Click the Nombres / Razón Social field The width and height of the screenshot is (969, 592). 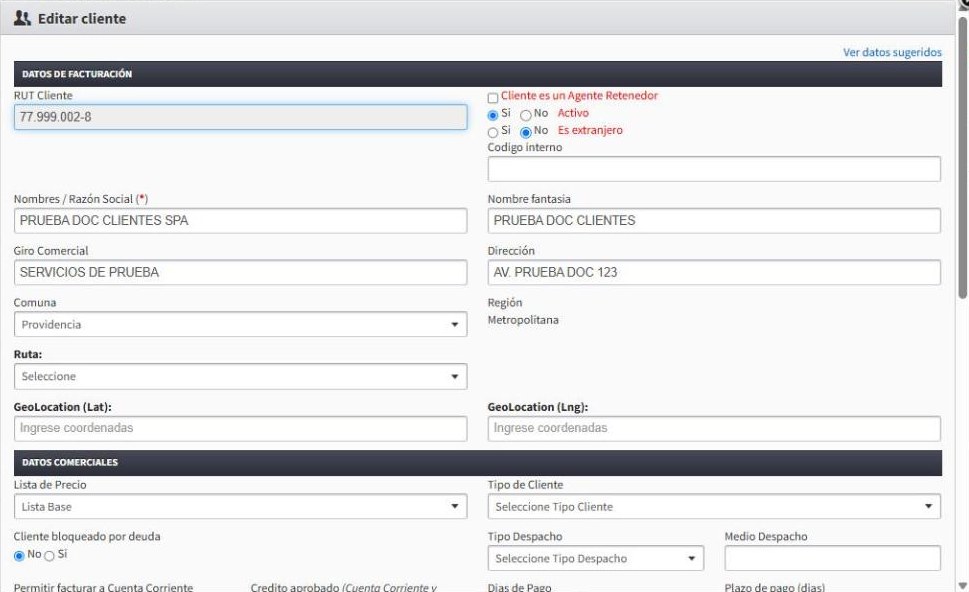pyautogui.click(x=240, y=221)
